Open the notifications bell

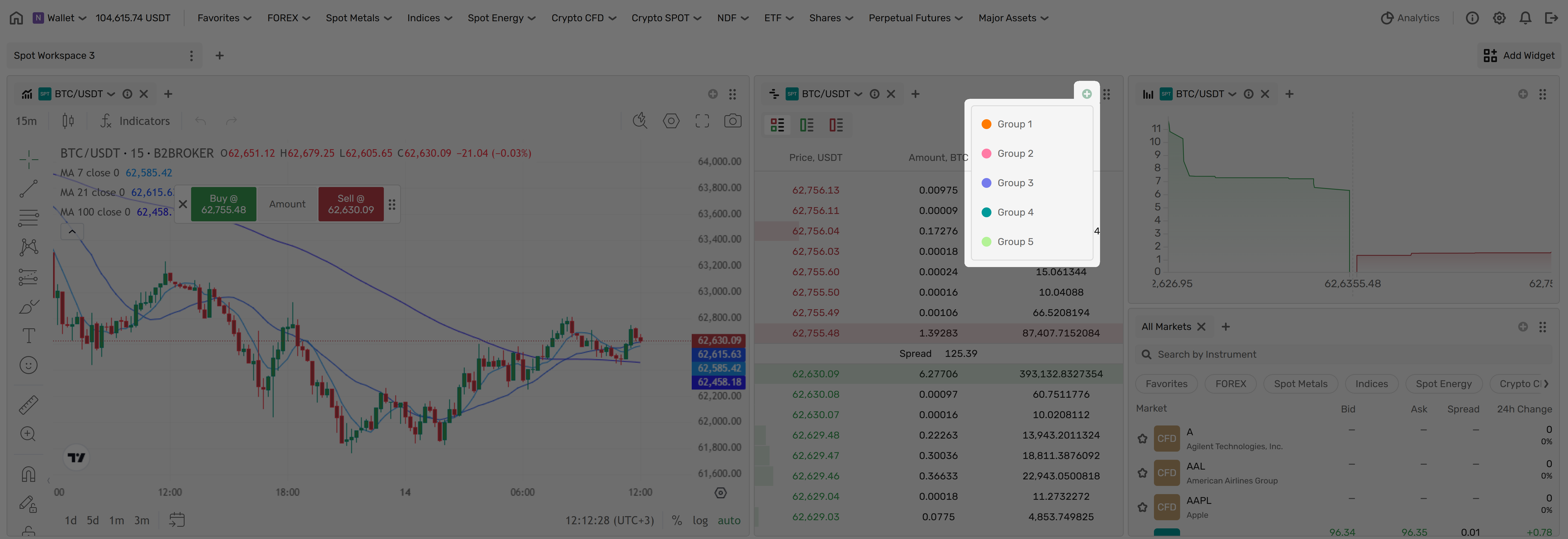pos(1525,18)
